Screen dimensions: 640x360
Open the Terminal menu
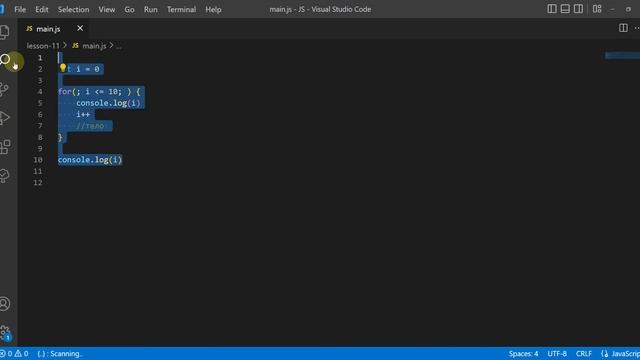coord(181,9)
